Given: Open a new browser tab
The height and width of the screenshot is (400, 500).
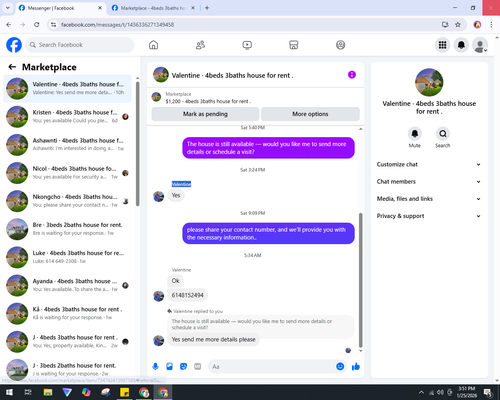Looking at the screenshot, I should click(207, 8).
